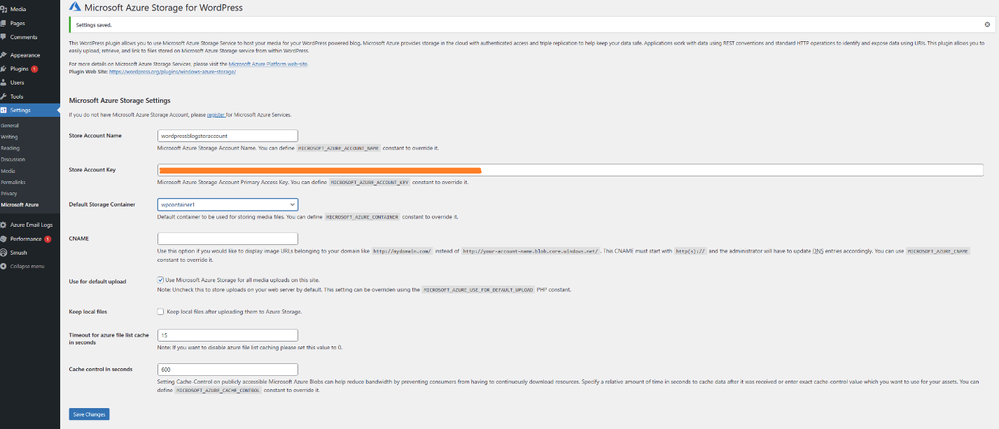Open Discussion settings submenu item
Image resolution: width=999 pixels, height=429 pixels.
[x=13, y=159]
